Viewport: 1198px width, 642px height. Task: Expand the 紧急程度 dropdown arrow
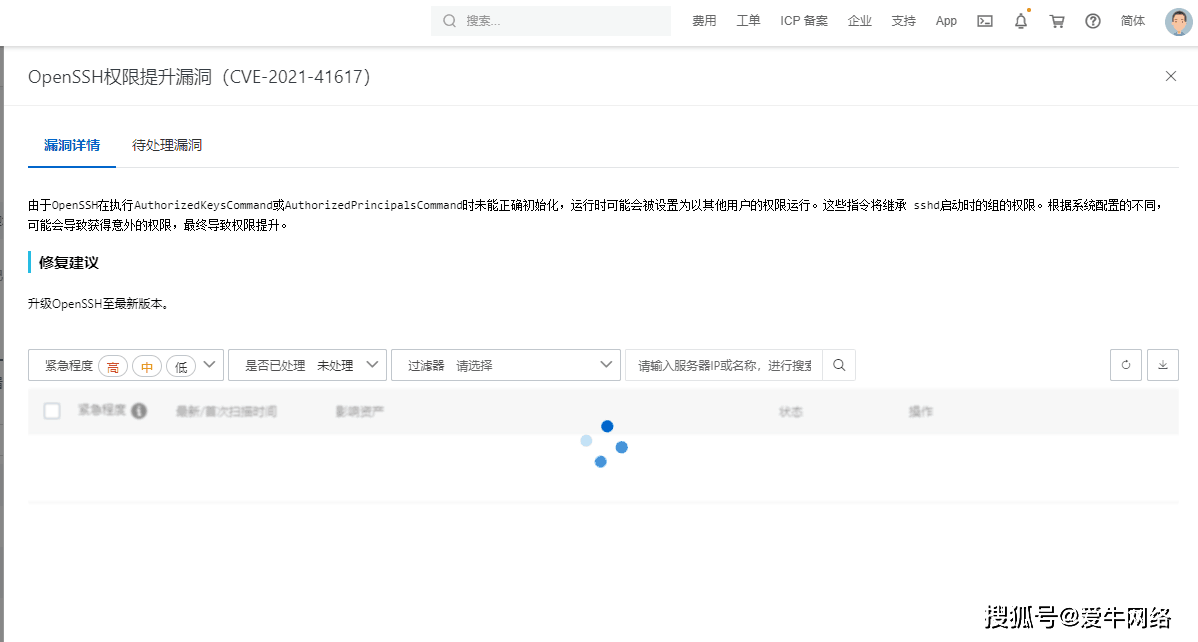(209, 365)
